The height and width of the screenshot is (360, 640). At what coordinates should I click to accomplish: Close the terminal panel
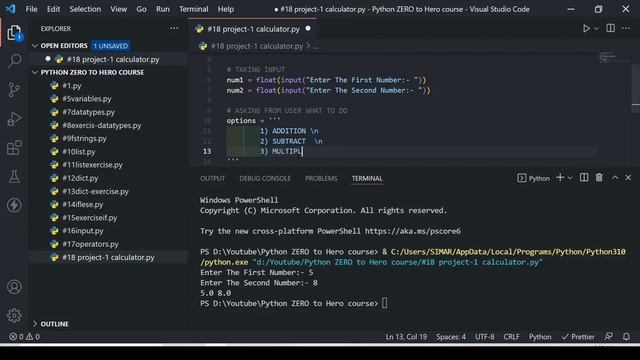pyautogui.click(x=628, y=178)
